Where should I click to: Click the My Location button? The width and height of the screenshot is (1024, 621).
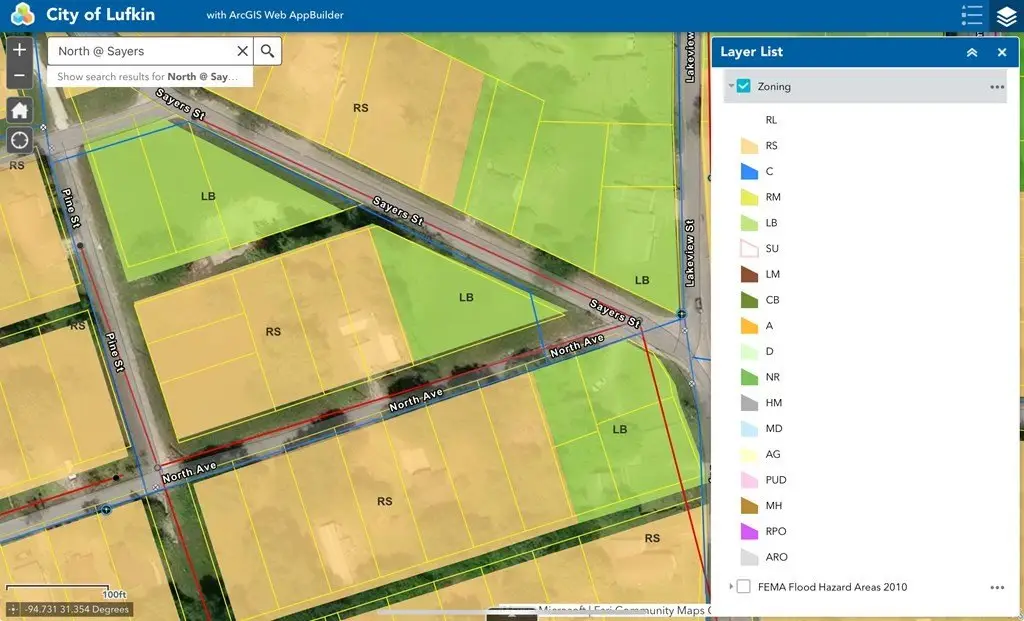point(19,140)
